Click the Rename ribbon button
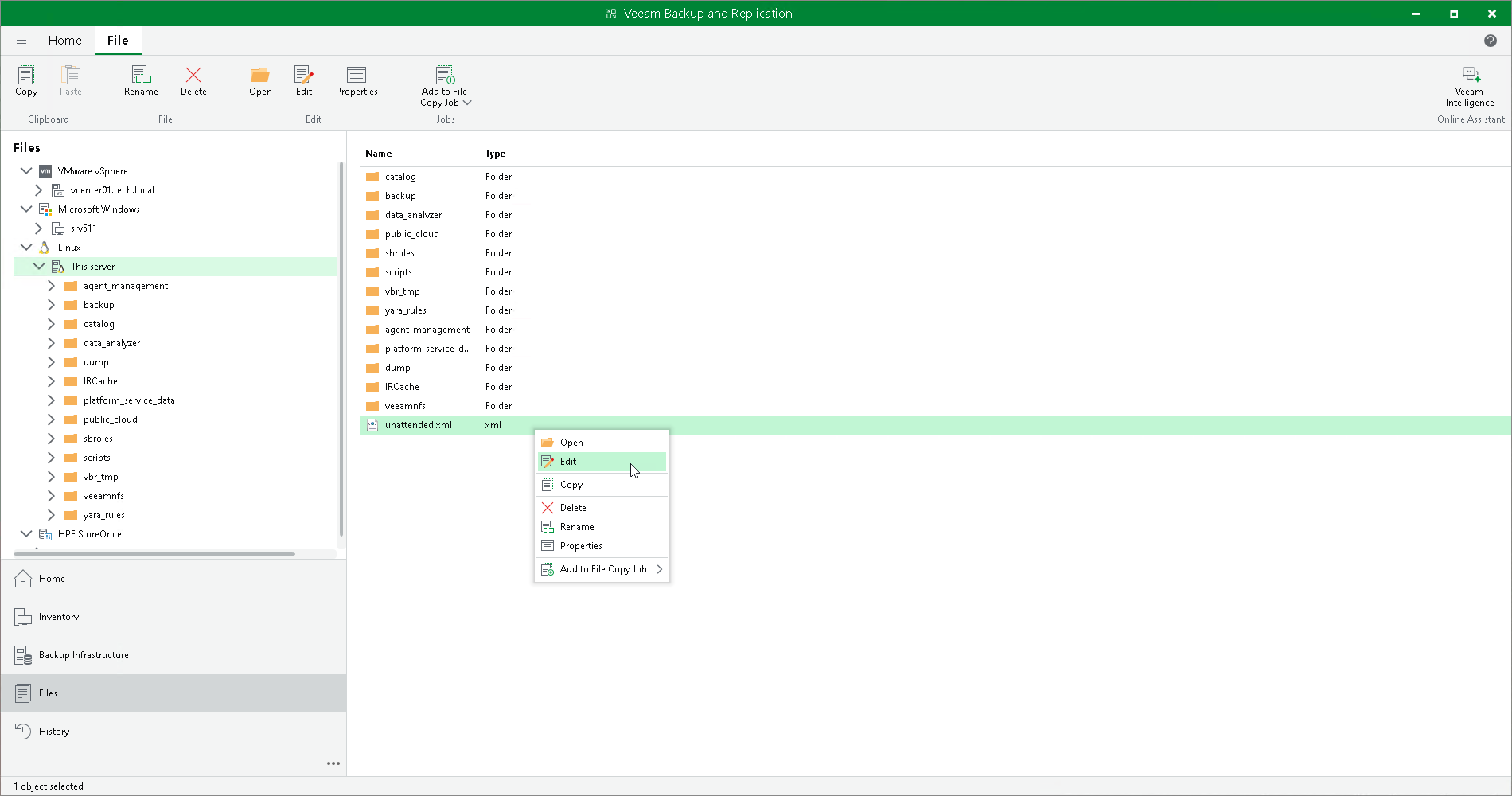The height and width of the screenshot is (796, 1512). pos(141,80)
